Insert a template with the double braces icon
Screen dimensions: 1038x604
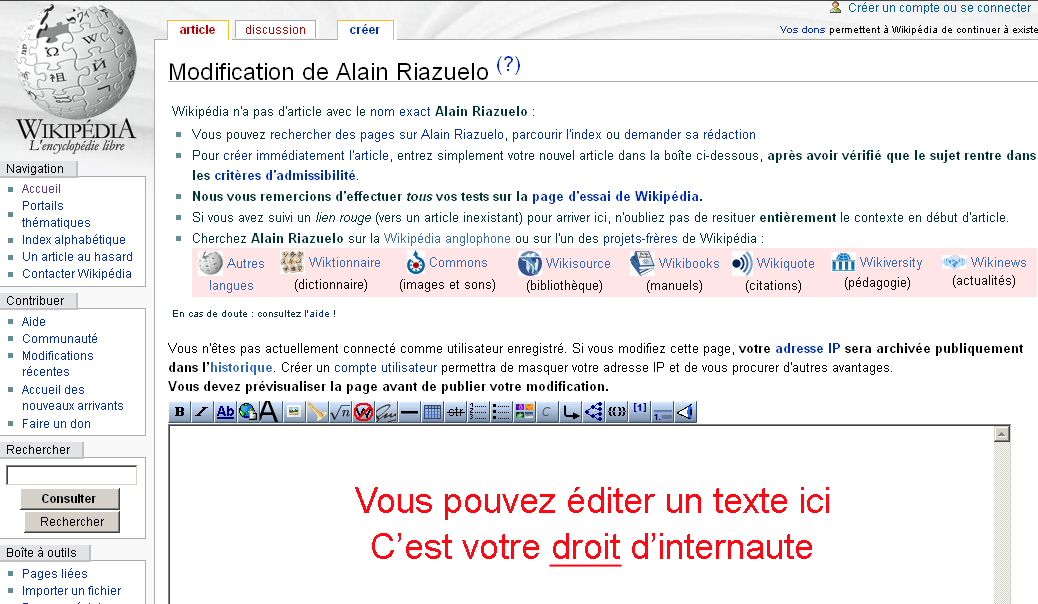(x=616, y=412)
